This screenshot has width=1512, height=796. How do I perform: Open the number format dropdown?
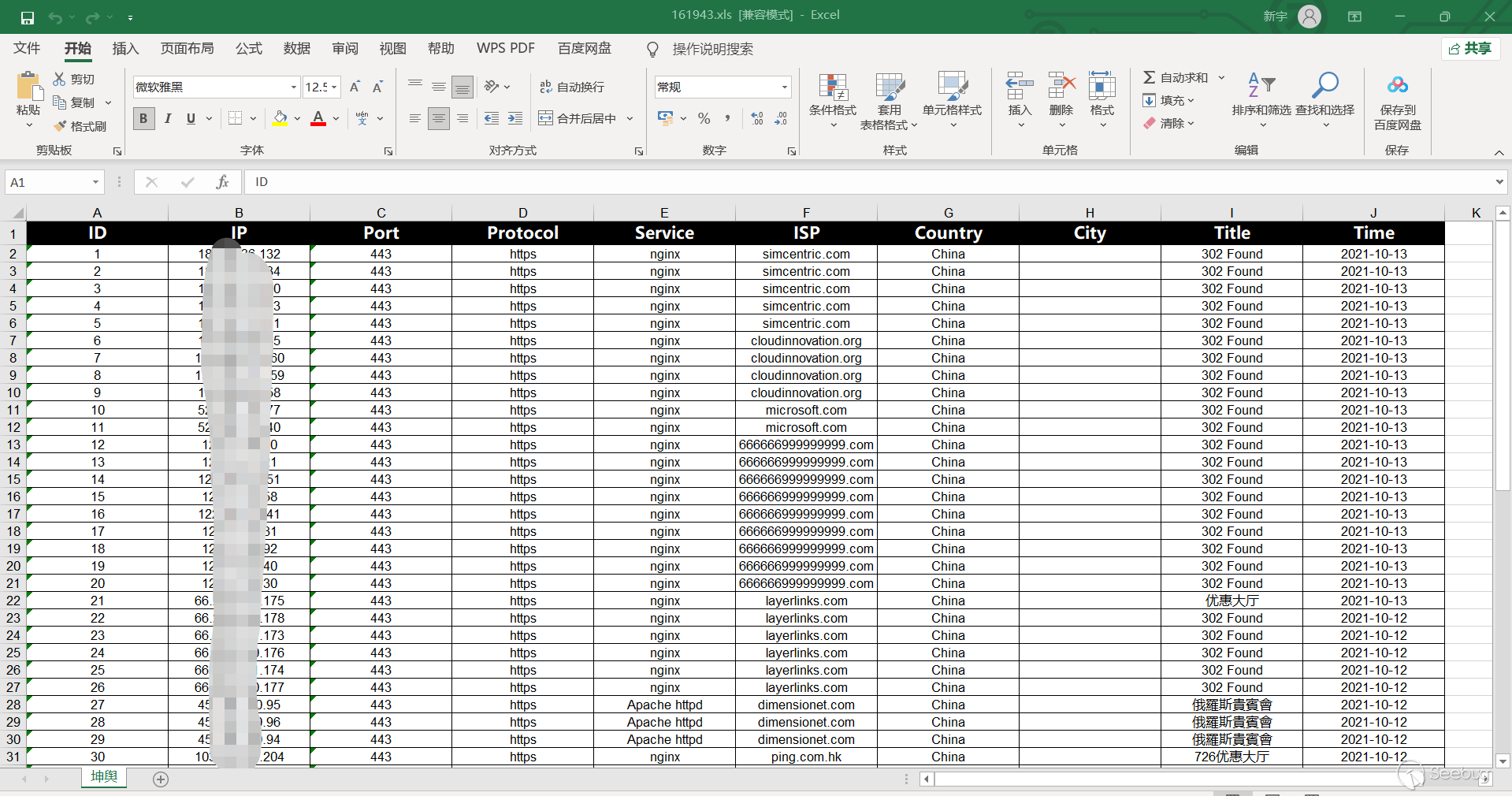[x=785, y=87]
